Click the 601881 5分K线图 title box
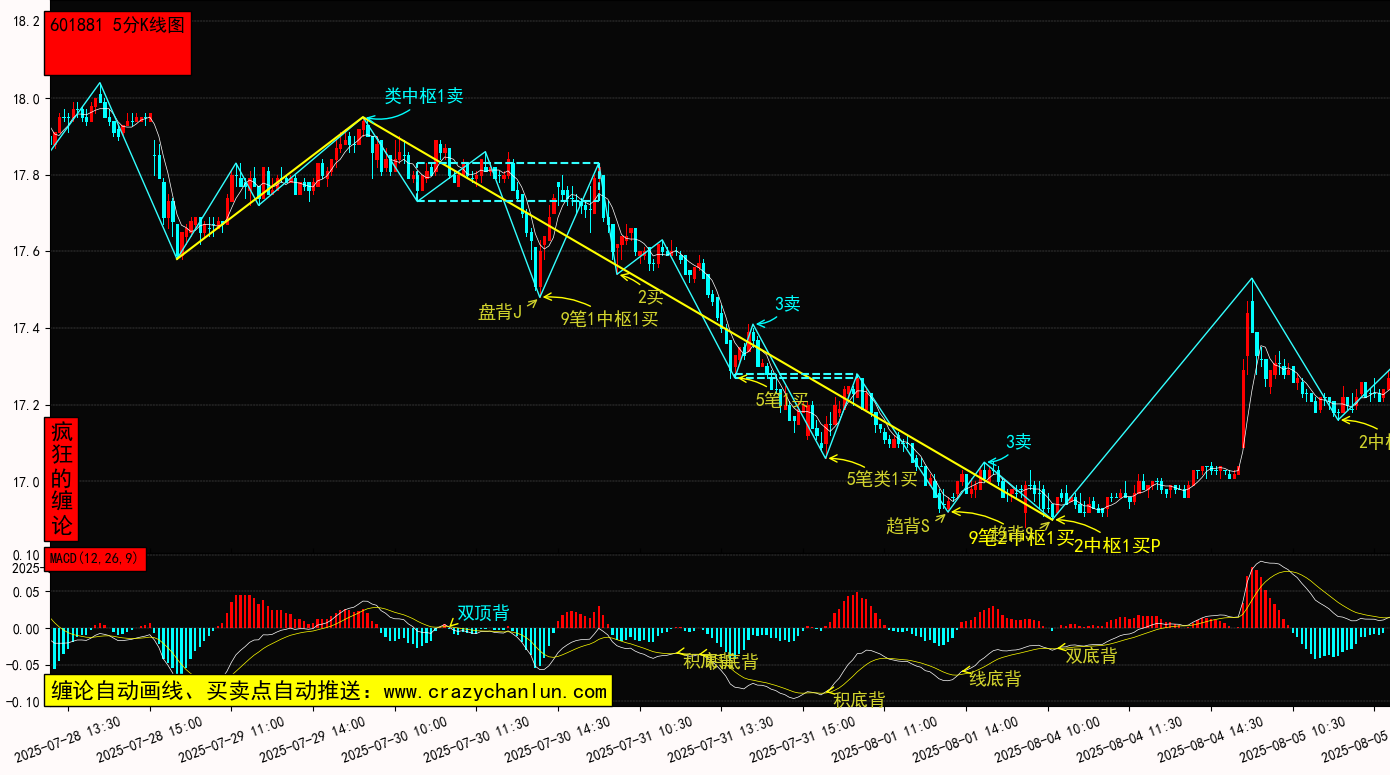Screen dimensions: 1390x775 117,44
